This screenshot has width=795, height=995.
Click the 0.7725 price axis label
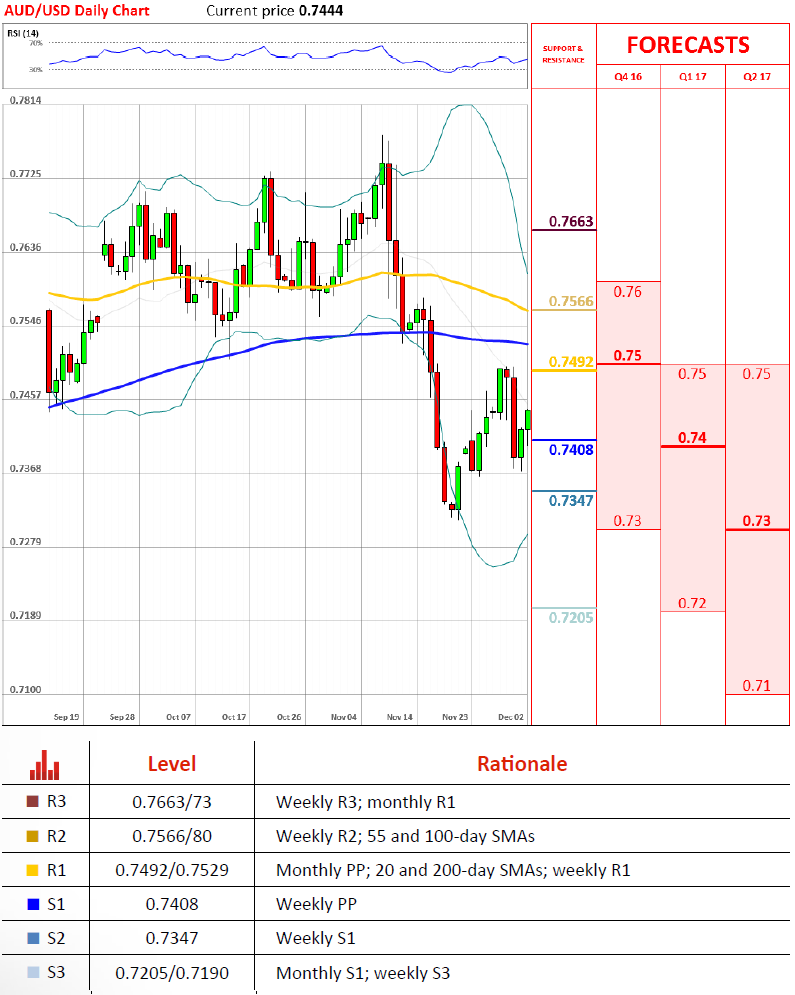point(25,173)
